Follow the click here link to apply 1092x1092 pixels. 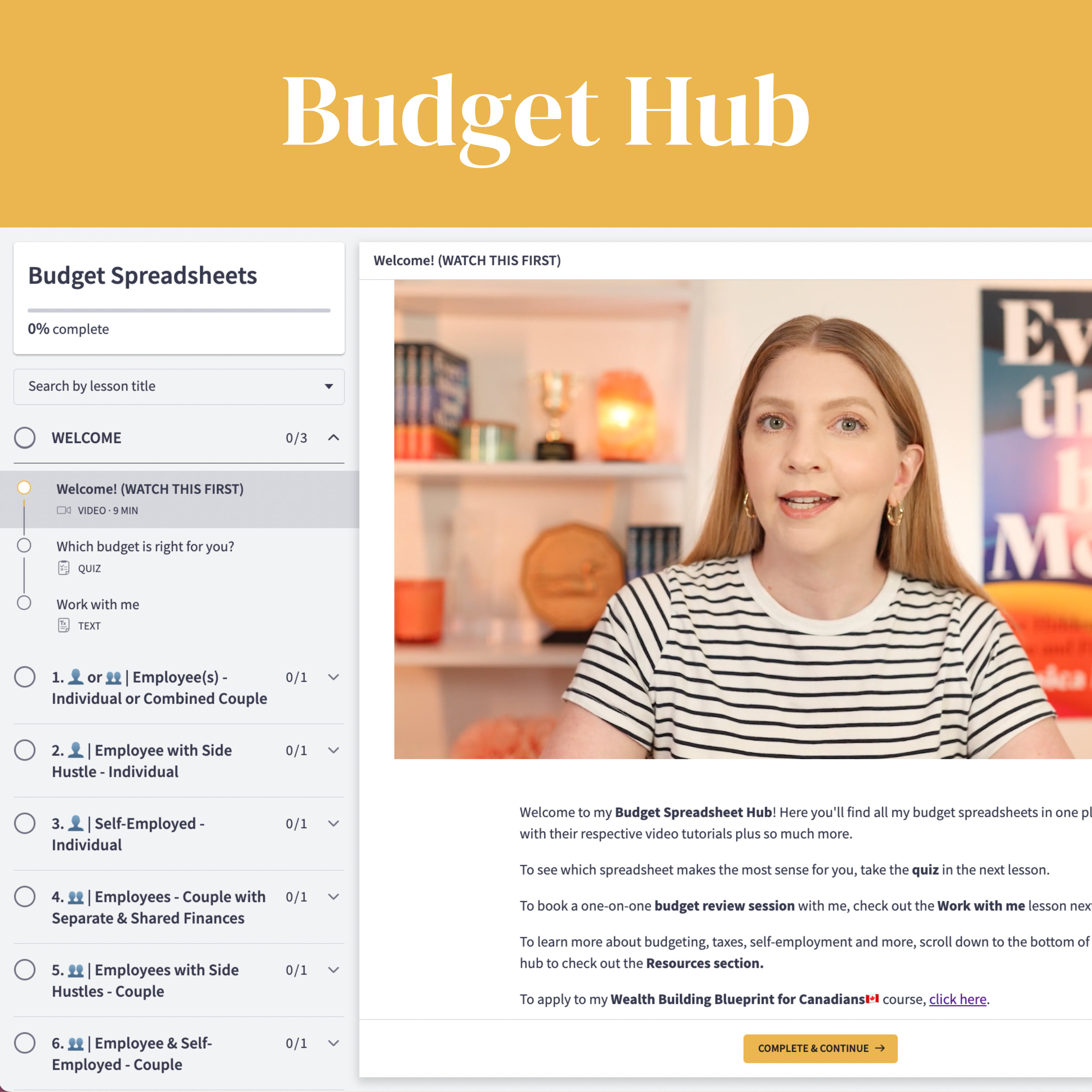pos(957,999)
